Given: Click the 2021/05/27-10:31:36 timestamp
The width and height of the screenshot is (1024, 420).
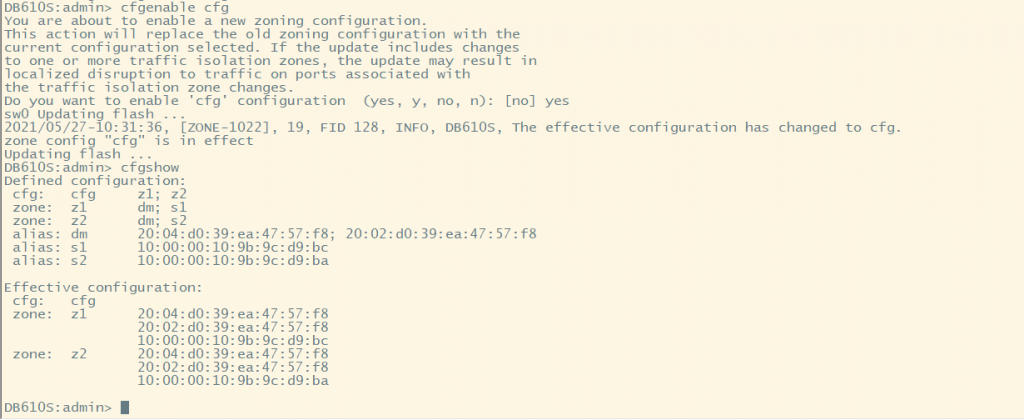Looking at the screenshot, I should click(74, 127).
